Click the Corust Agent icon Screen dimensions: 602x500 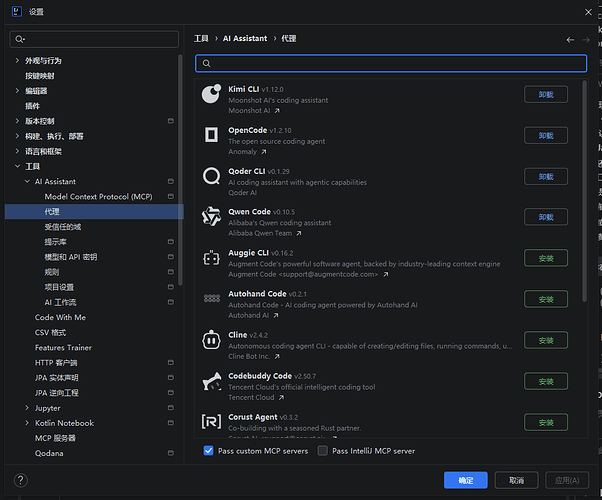pos(212,422)
